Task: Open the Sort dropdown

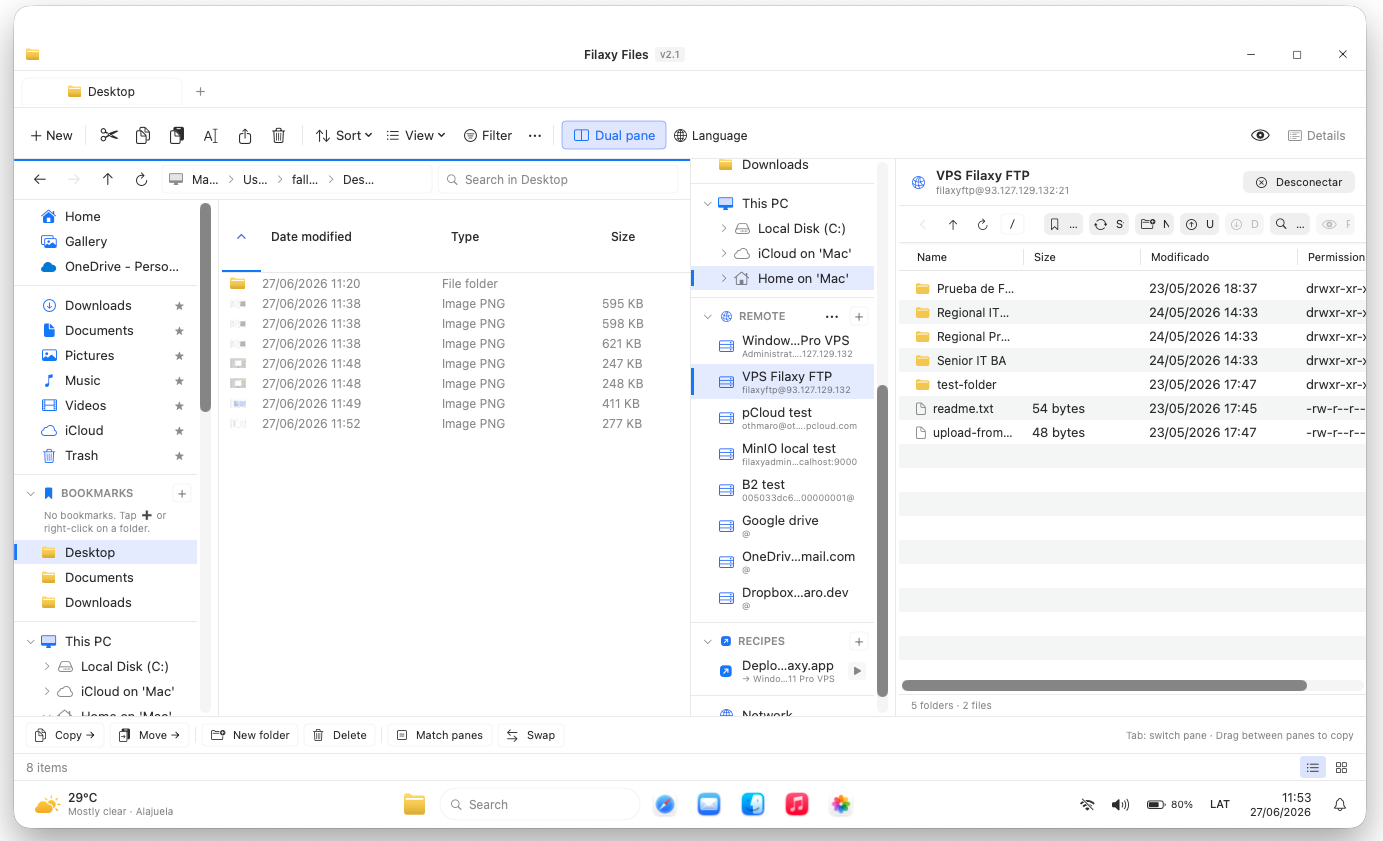Action: tap(344, 135)
